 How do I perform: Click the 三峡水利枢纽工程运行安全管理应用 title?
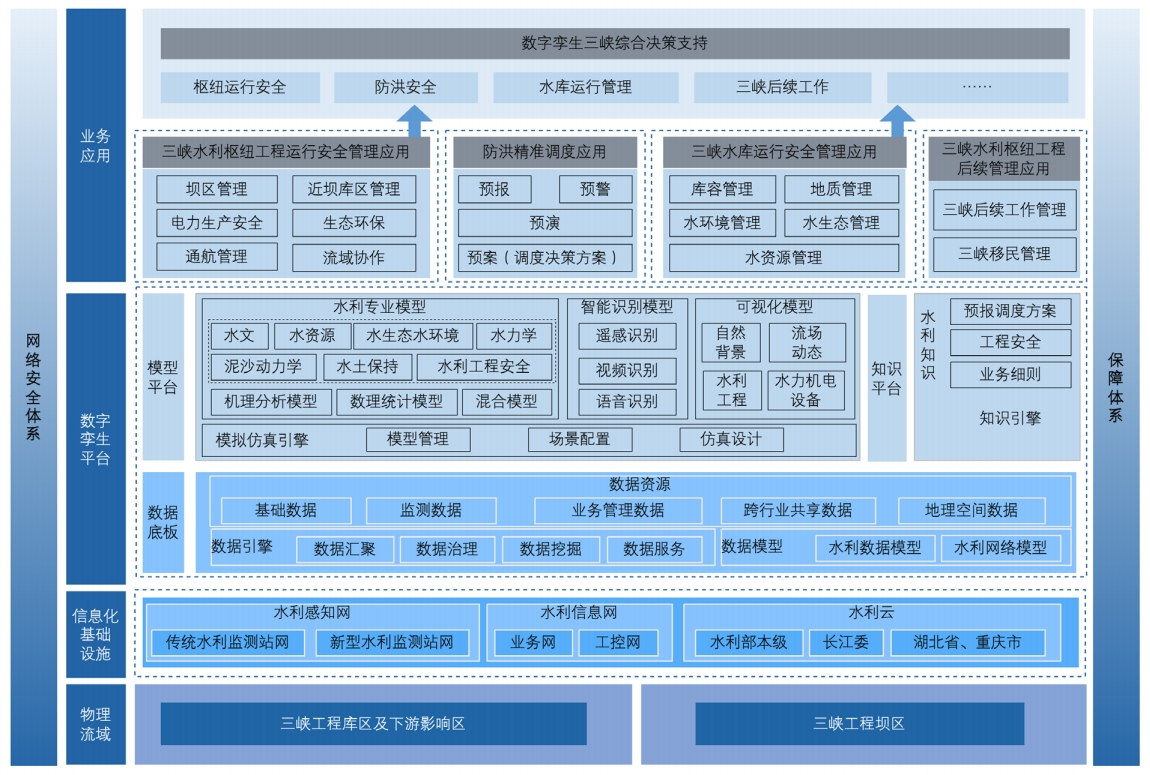[x=286, y=152]
